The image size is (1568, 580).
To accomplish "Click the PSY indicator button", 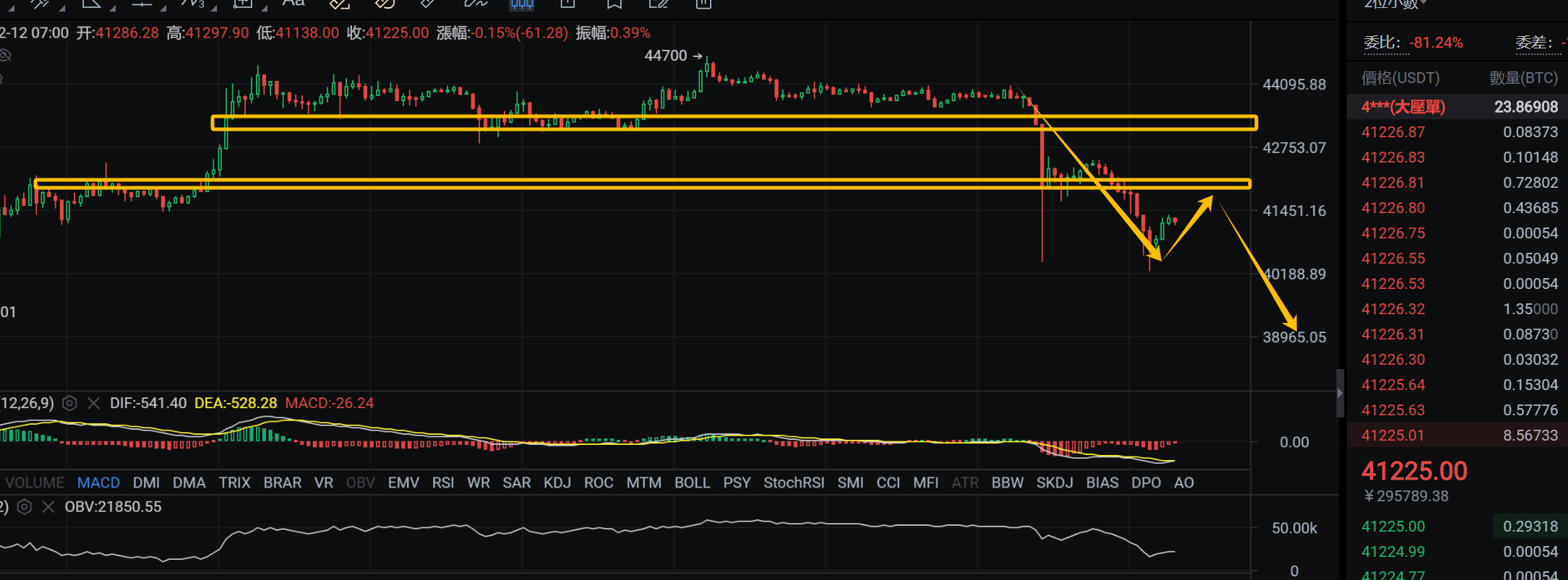I will [737, 482].
